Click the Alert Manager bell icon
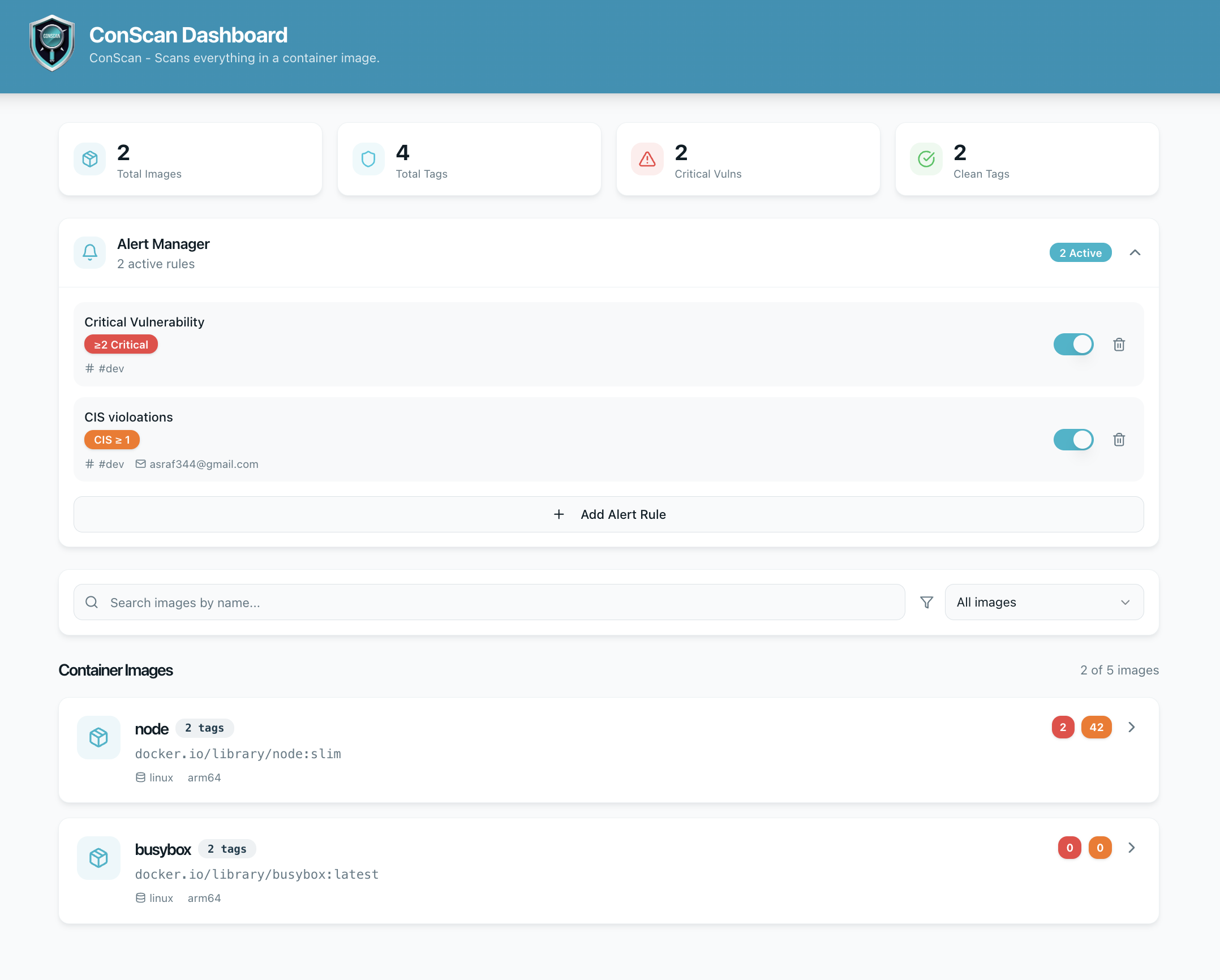This screenshot has width=1220, height=980. (x=90, y=252)
